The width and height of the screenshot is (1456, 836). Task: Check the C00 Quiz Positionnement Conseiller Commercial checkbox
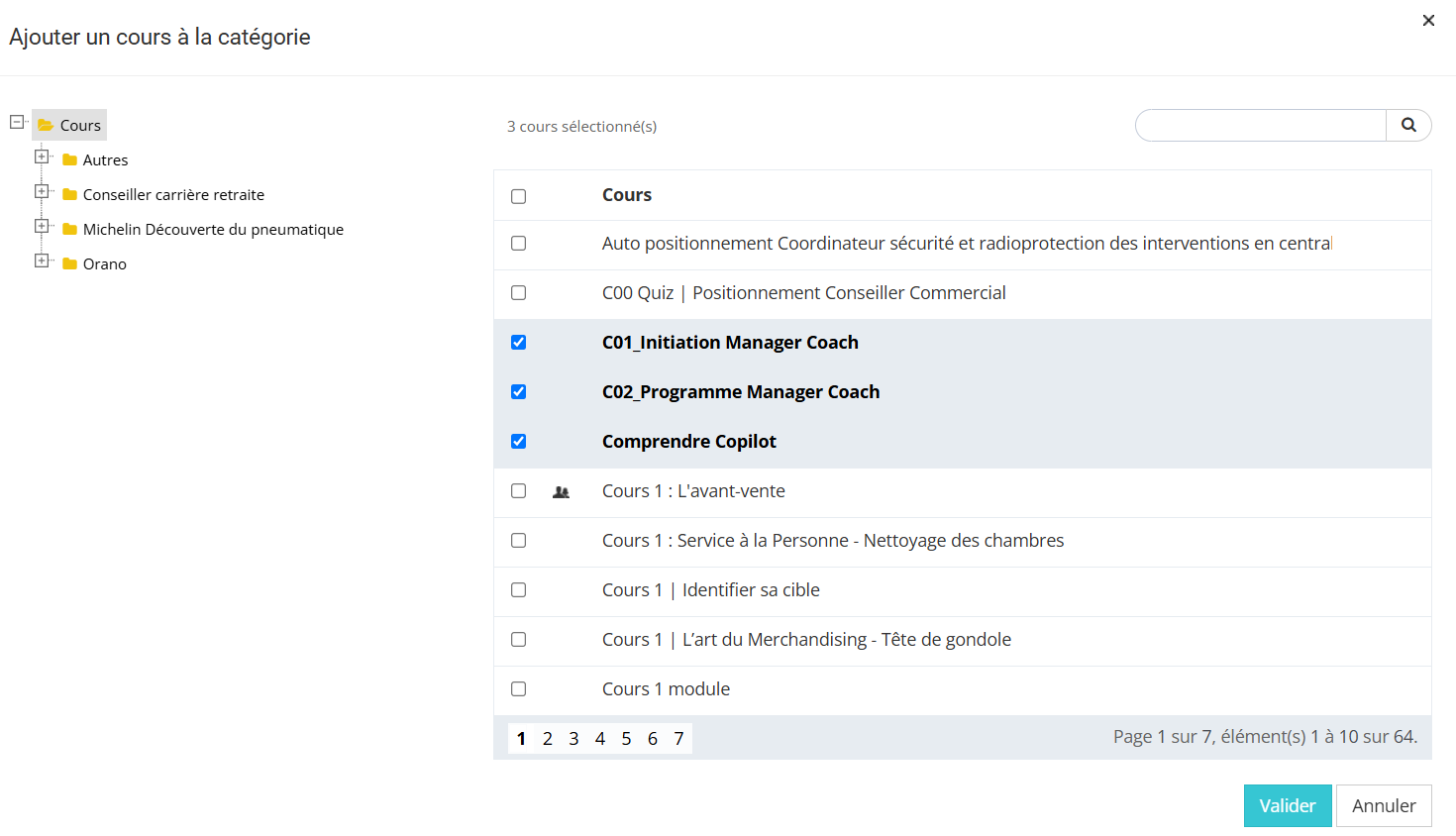tap(518, 293)
